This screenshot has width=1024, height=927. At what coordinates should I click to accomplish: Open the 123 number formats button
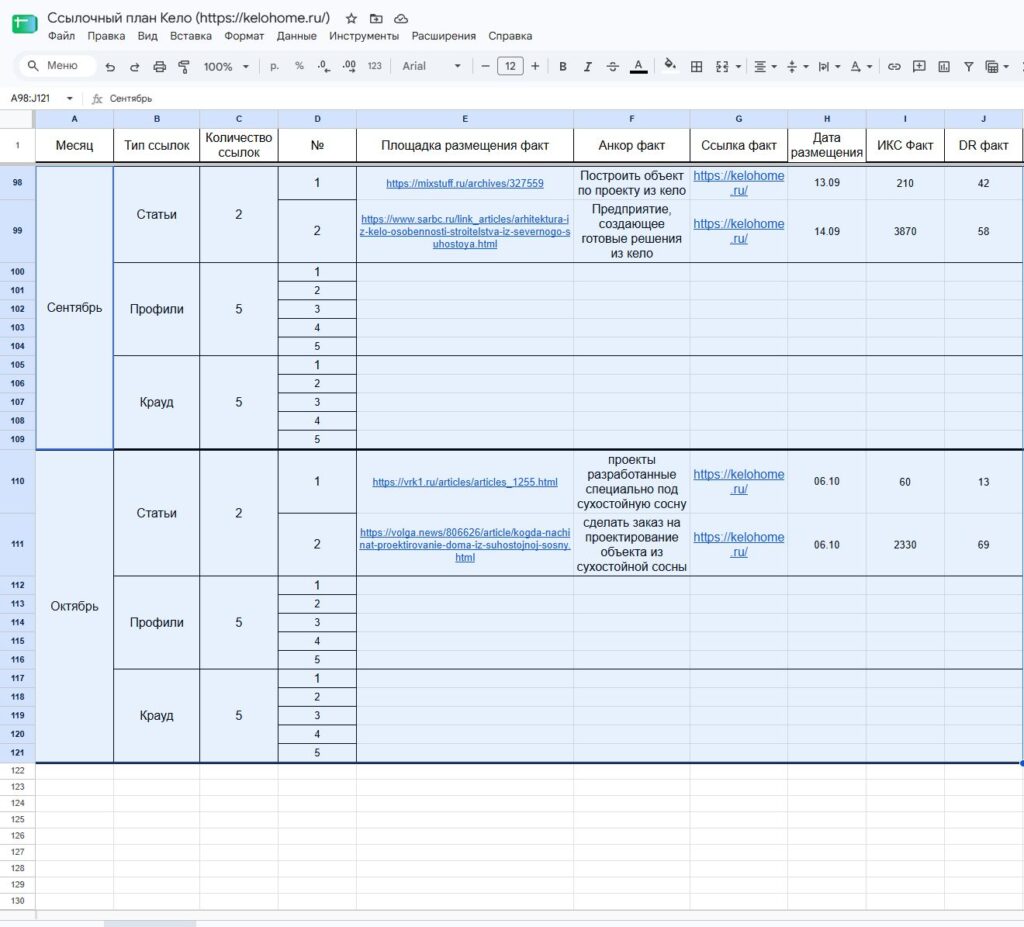pos(374,66)
